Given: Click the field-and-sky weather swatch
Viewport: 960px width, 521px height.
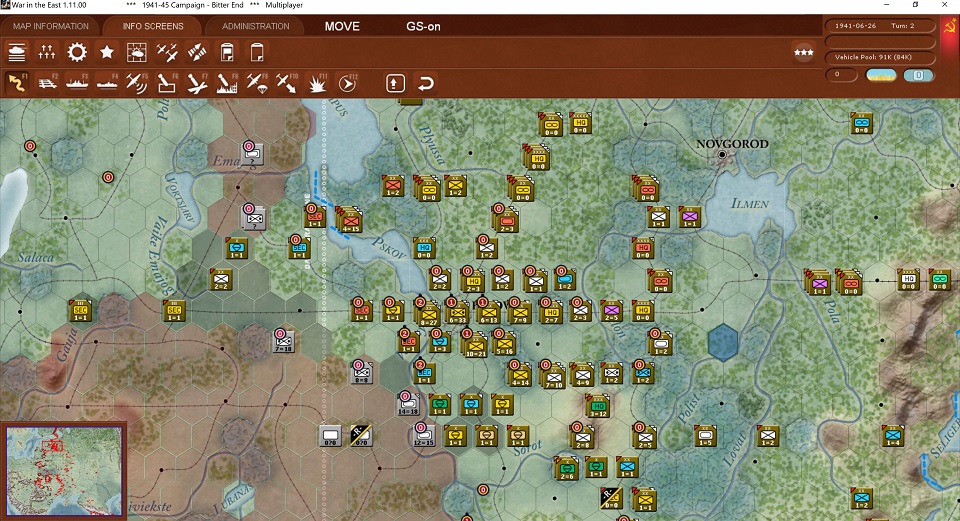Looking at the screenshot, I should [881, 75].
